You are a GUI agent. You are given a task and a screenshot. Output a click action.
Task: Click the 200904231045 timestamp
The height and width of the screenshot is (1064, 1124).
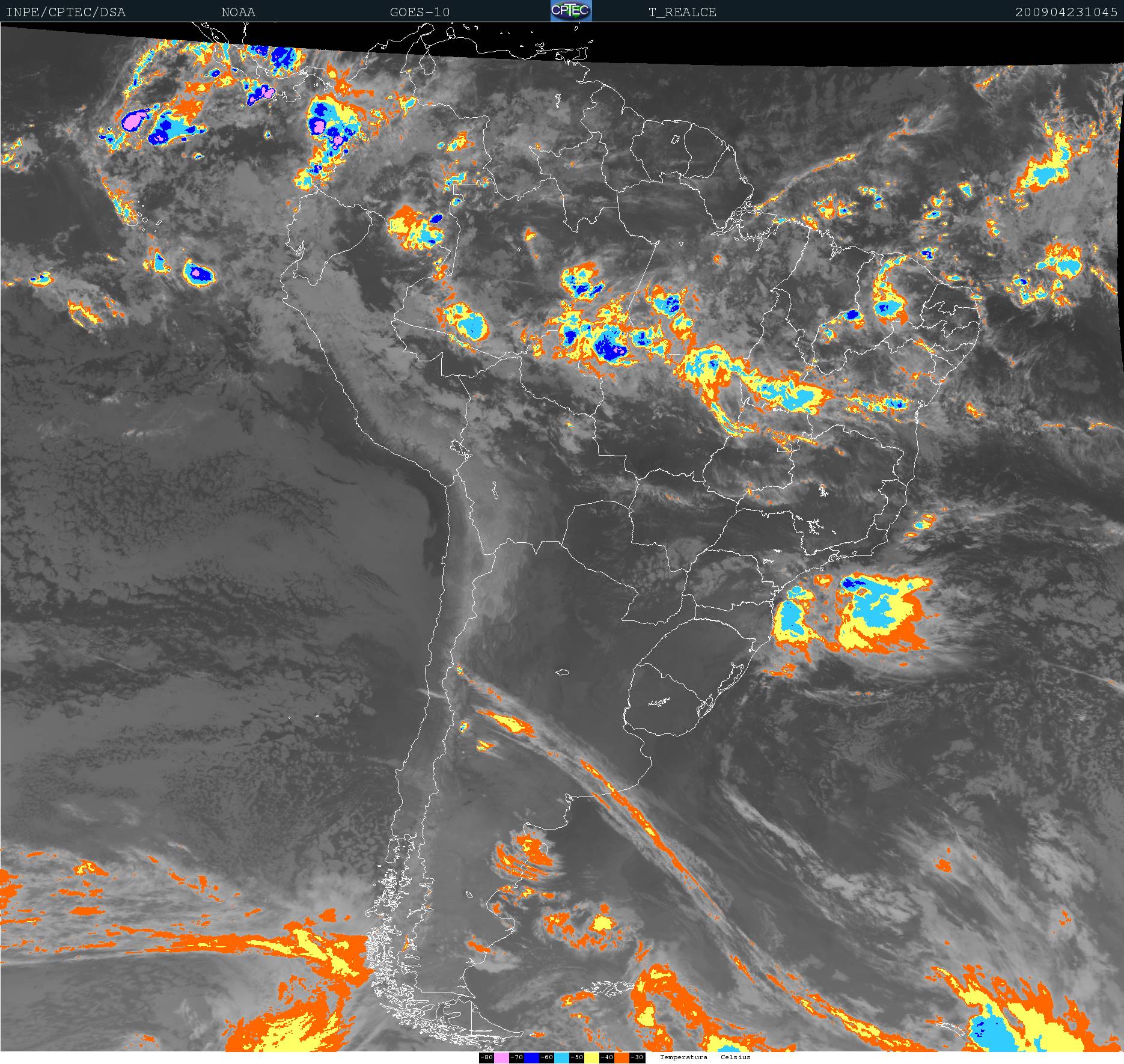[1066, 12]
